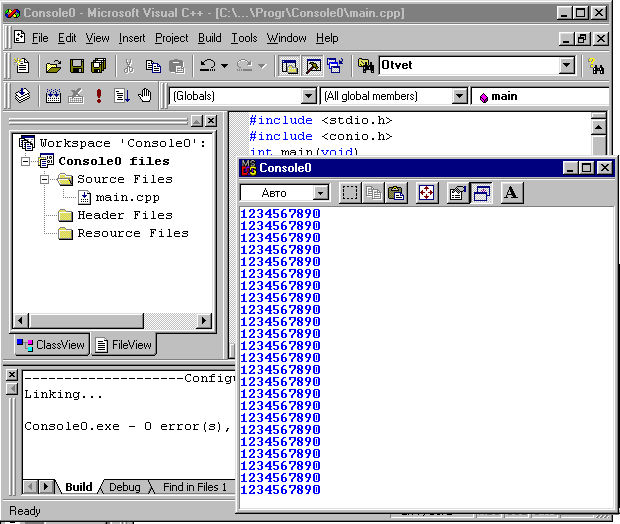Click the Build icon
This screenshot has width=620, height=524.
click(53, 95)
